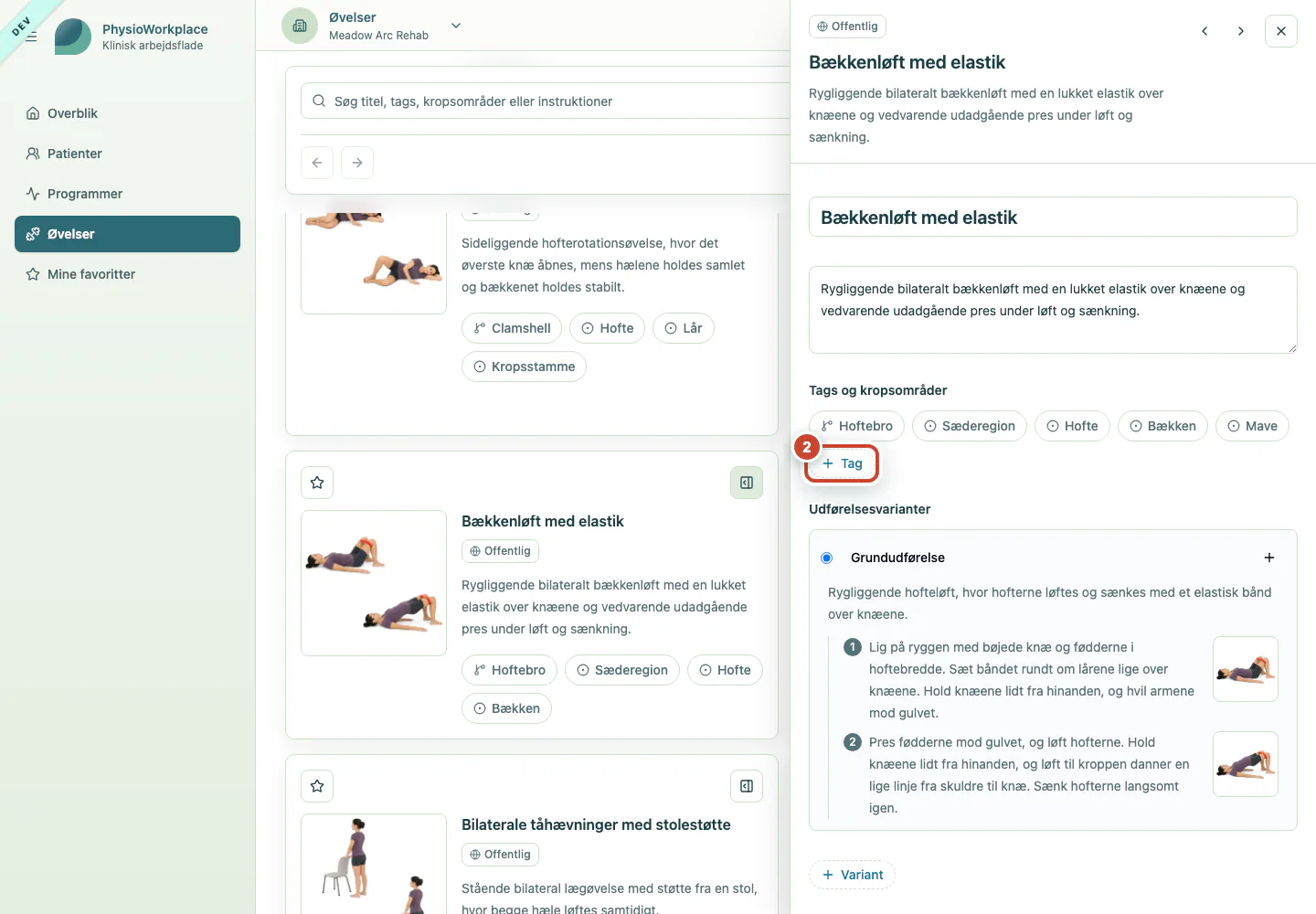Image resolution: width=1316 pixels, height=914 pixels.
Task: Select Bækken chip in detail panel
Action: coord(1162,426)
